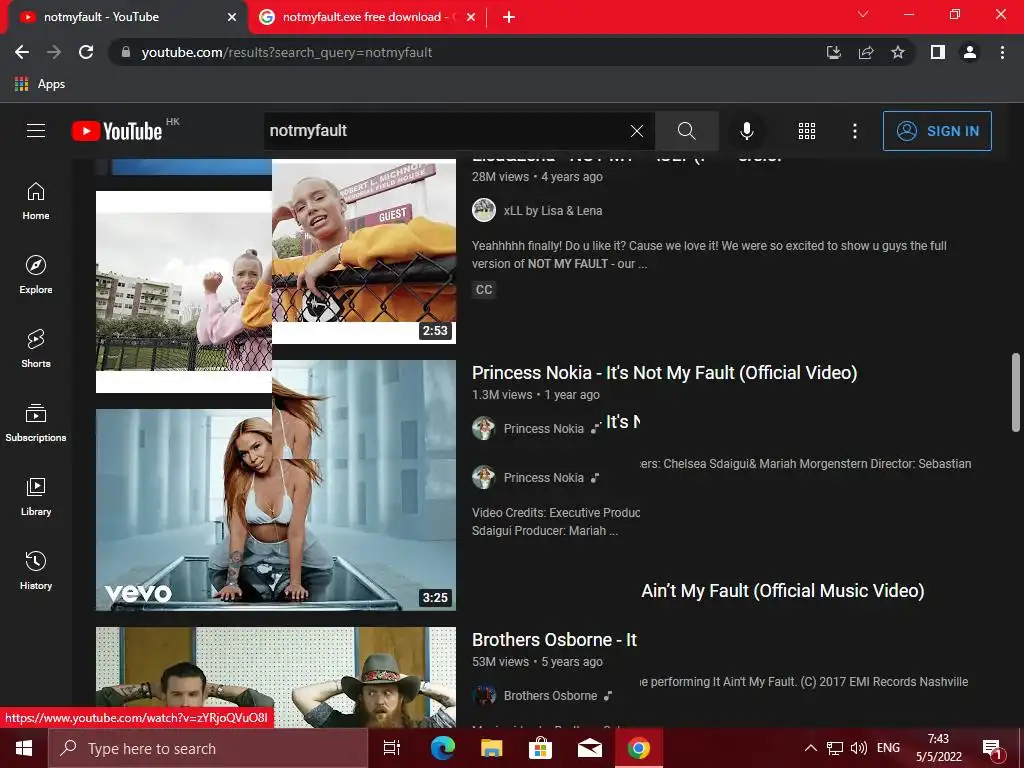The width and height of the screenshot is (1024, 768).
Task: Open Microsoft Store from taskbar
Action: coord(540,748)
